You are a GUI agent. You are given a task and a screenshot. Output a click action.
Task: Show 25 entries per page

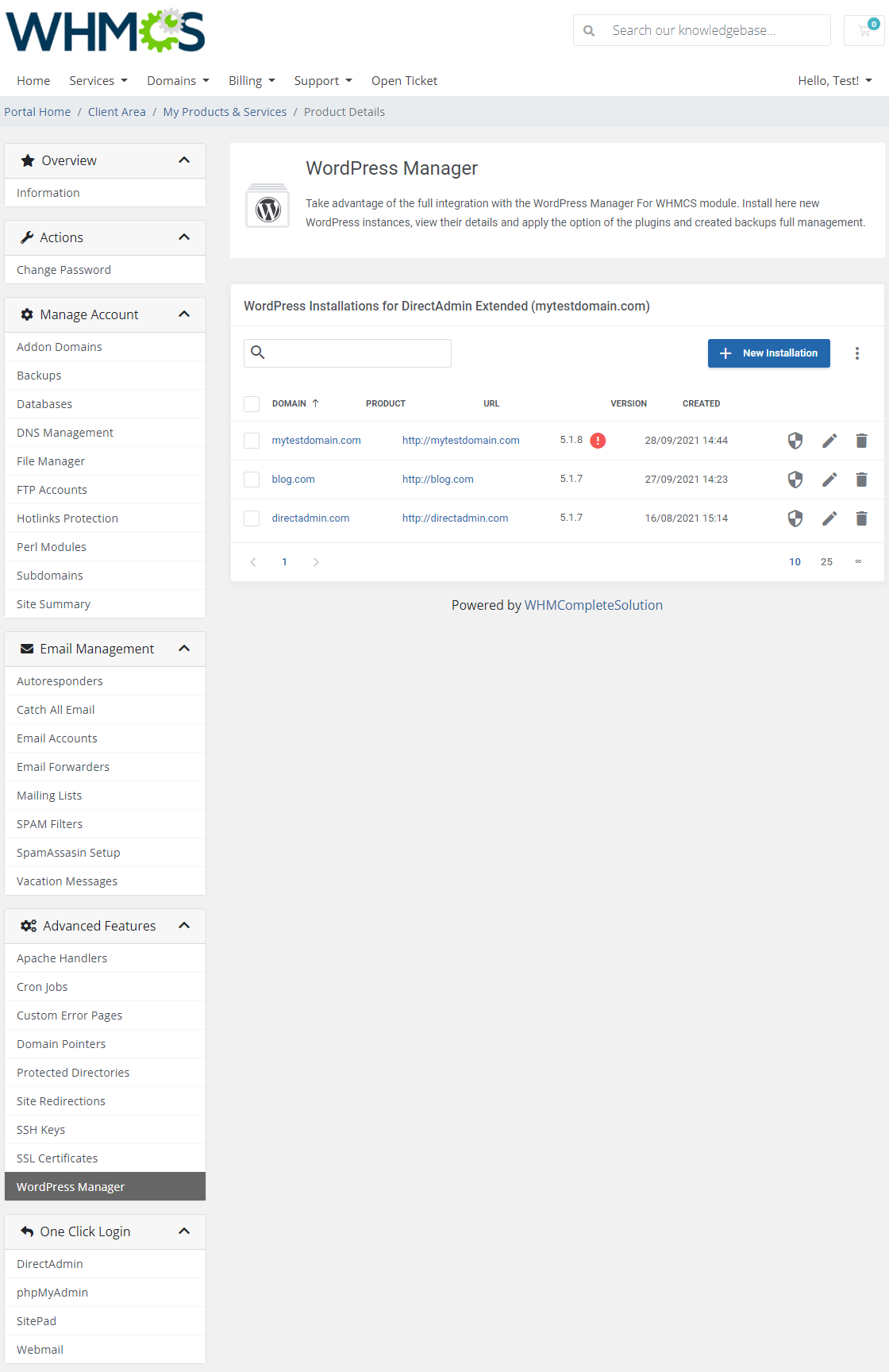click(826, 562)
